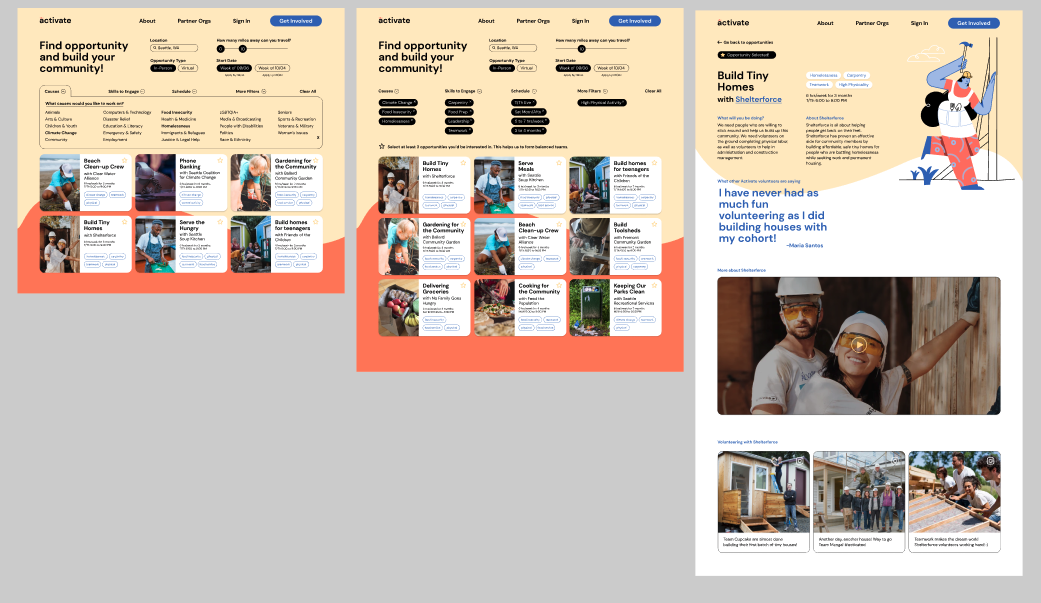The width and height of the screenshot is (1041, 603).
Task: Click Sign In on the Build Tiny Homes page
Action: pyautogui.click(x=919, y=23)
